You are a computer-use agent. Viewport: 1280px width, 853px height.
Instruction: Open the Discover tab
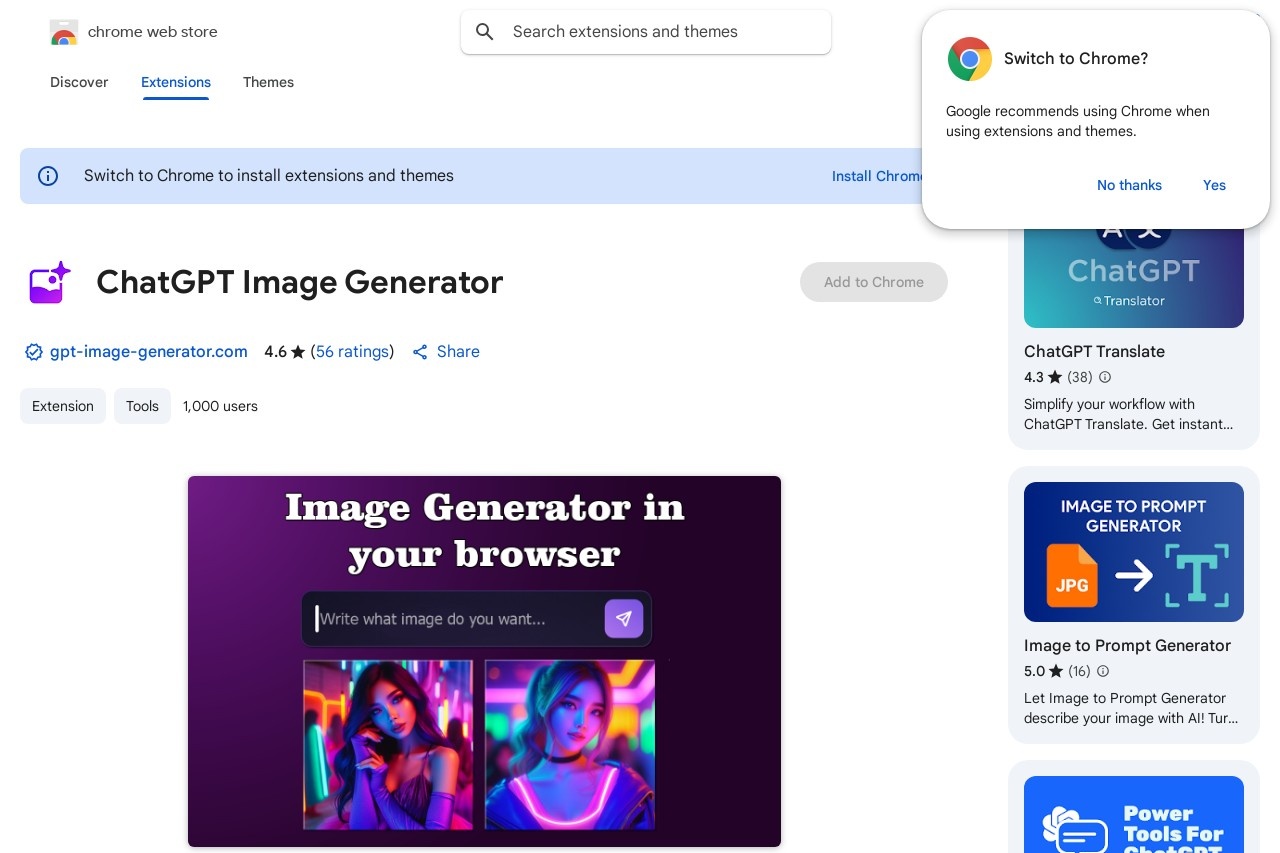pos(79,82)
